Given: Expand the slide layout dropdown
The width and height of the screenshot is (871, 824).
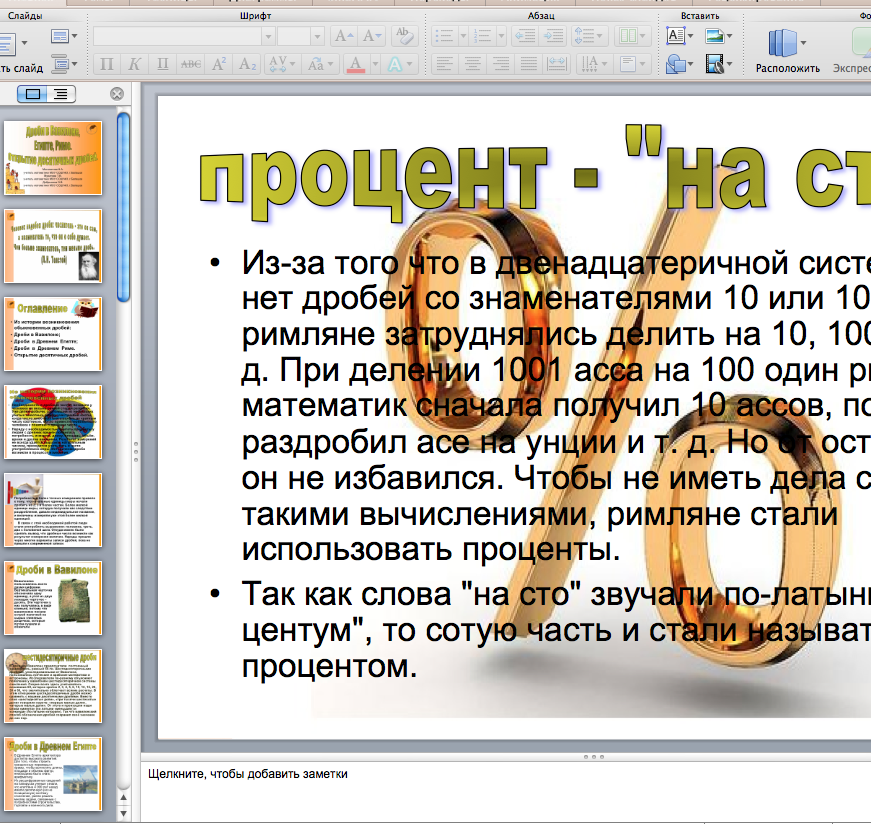Looking at the screenshot, I should [x=62, y=38].
